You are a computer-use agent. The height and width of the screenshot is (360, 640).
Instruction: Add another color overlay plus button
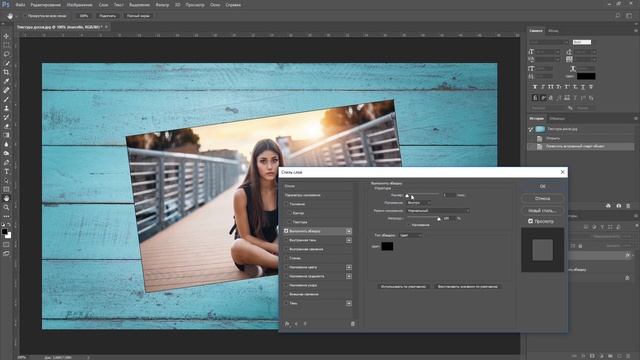coord(349,267)
